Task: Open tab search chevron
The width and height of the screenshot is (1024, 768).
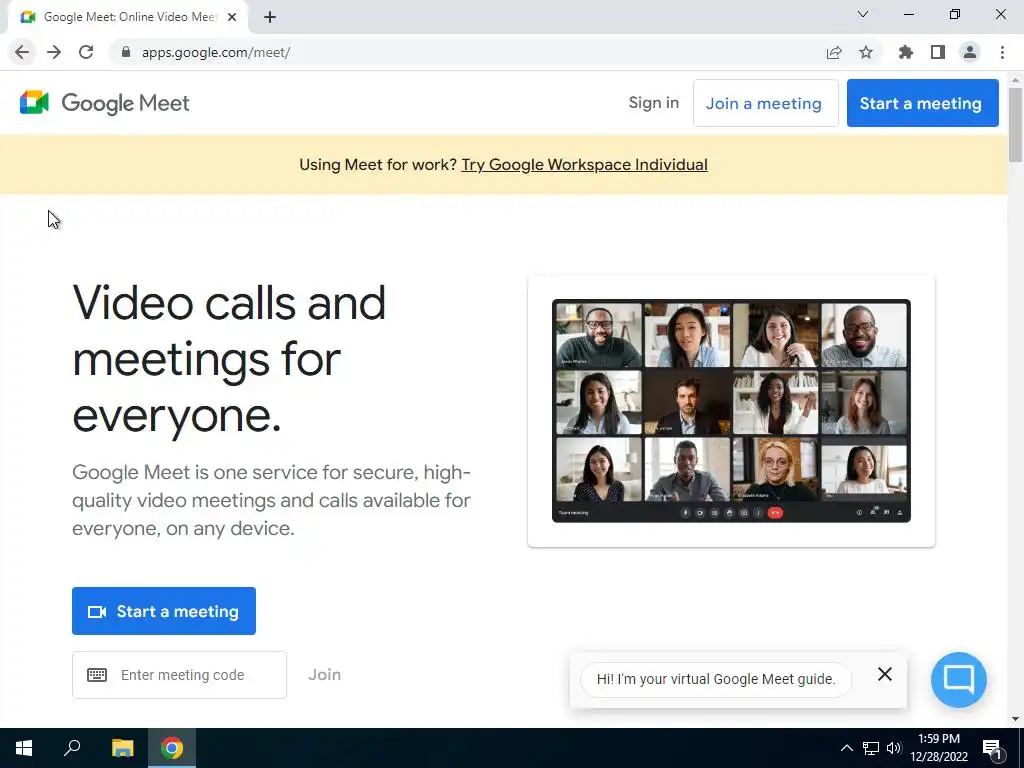Action: pyautogui.click(x=863, y=14)
